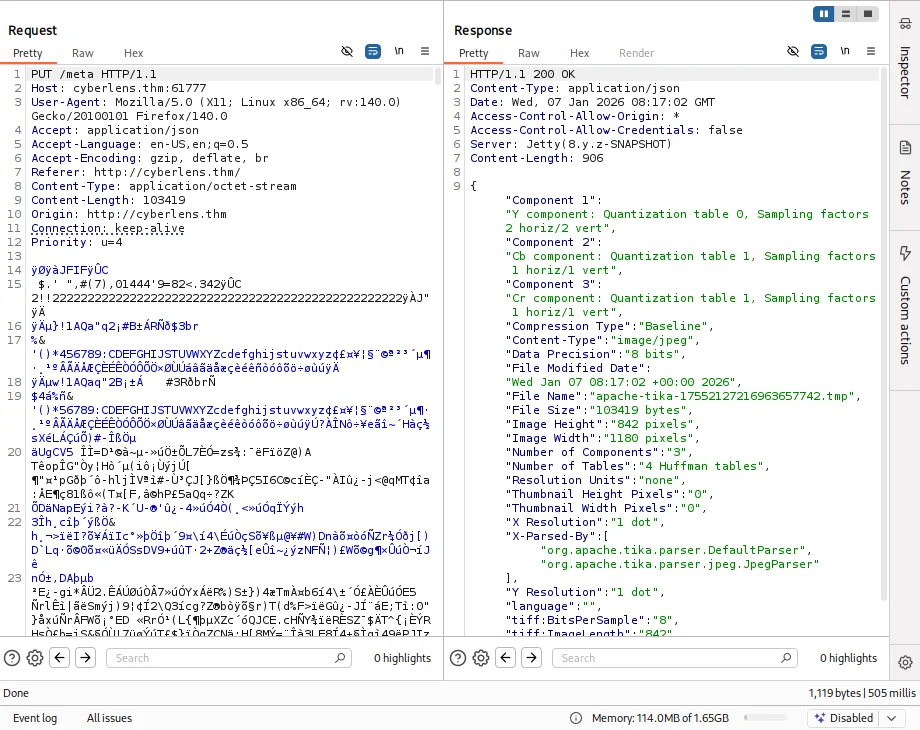Image resolution: width=920 pixels, height=730 pixels.
Task: Switch Request view to Hex tab
Action: (134, 53)
